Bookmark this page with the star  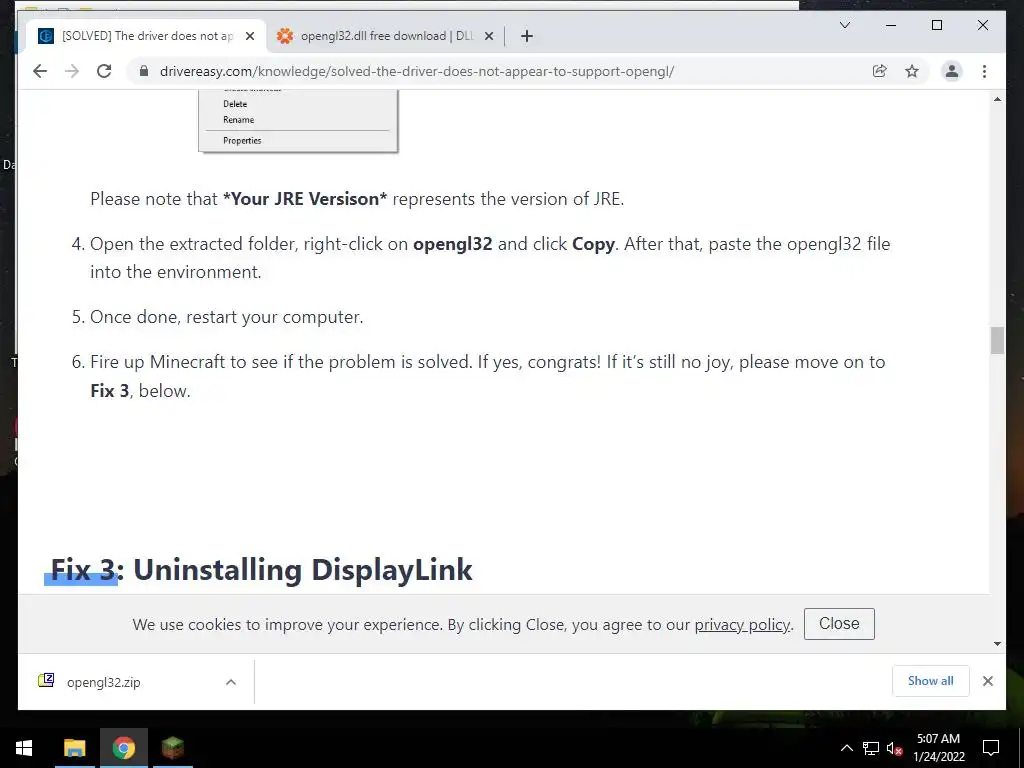click(912, 71)
